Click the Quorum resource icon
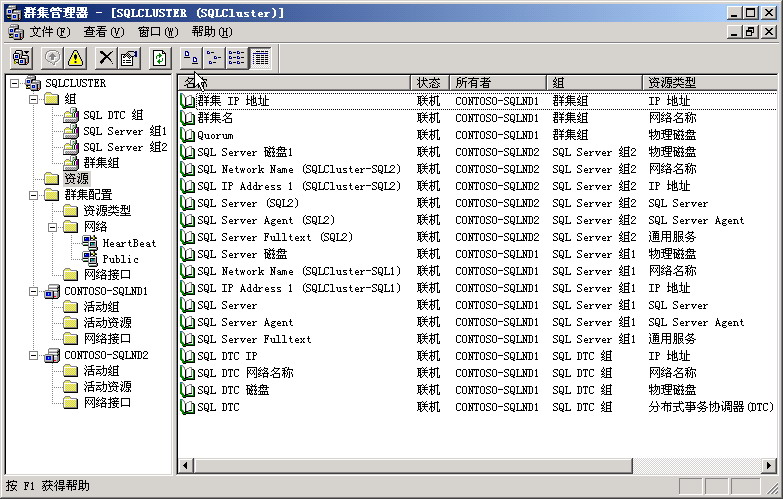783x499 pixels. [187, 135]
